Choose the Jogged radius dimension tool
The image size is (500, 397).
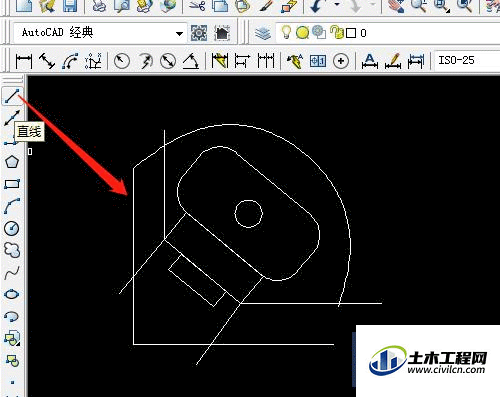coord(145,61)
